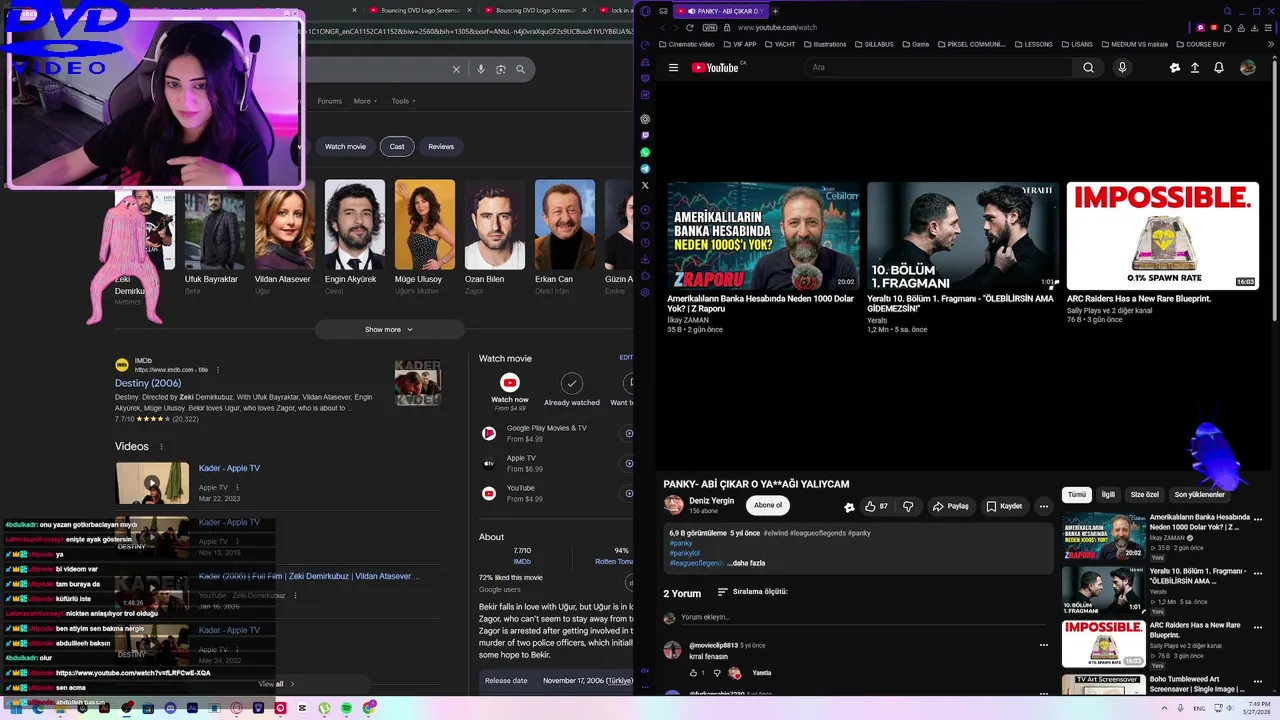
Task: Open Destiny (2006) IMDb link
Action: pyautogui.click(x=148, y=383)
